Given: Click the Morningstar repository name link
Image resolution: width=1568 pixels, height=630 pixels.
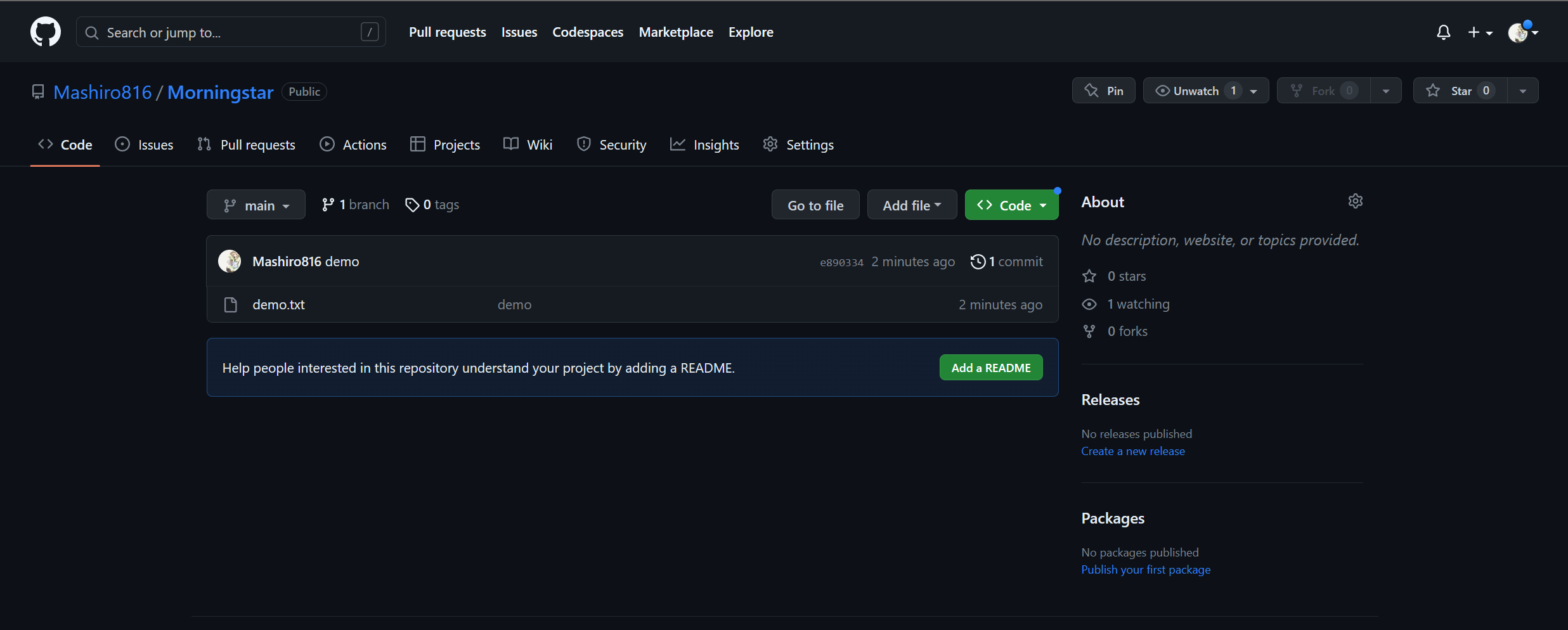Looking at the screenshot, I should [220, 93].
